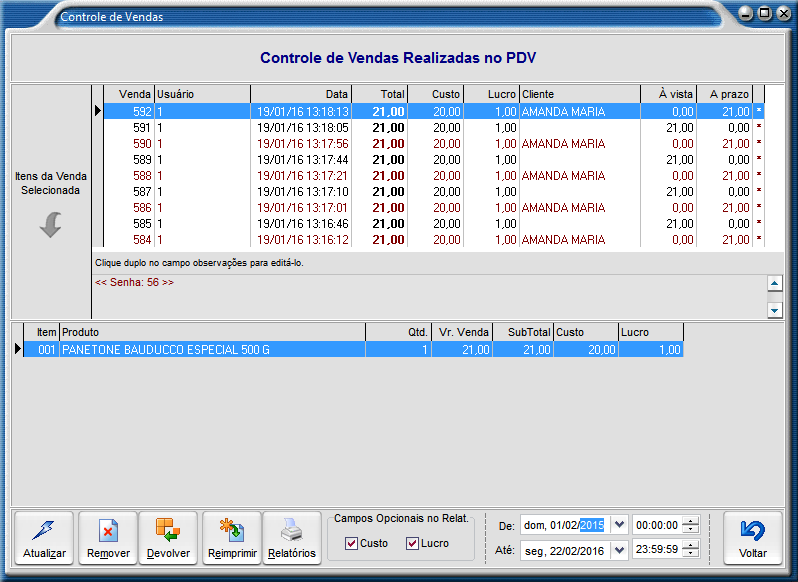Image resolution: width=798 pixels, height=582 pixels.
Task: Maximize the Controle de Vendas window
Action: 765,13
